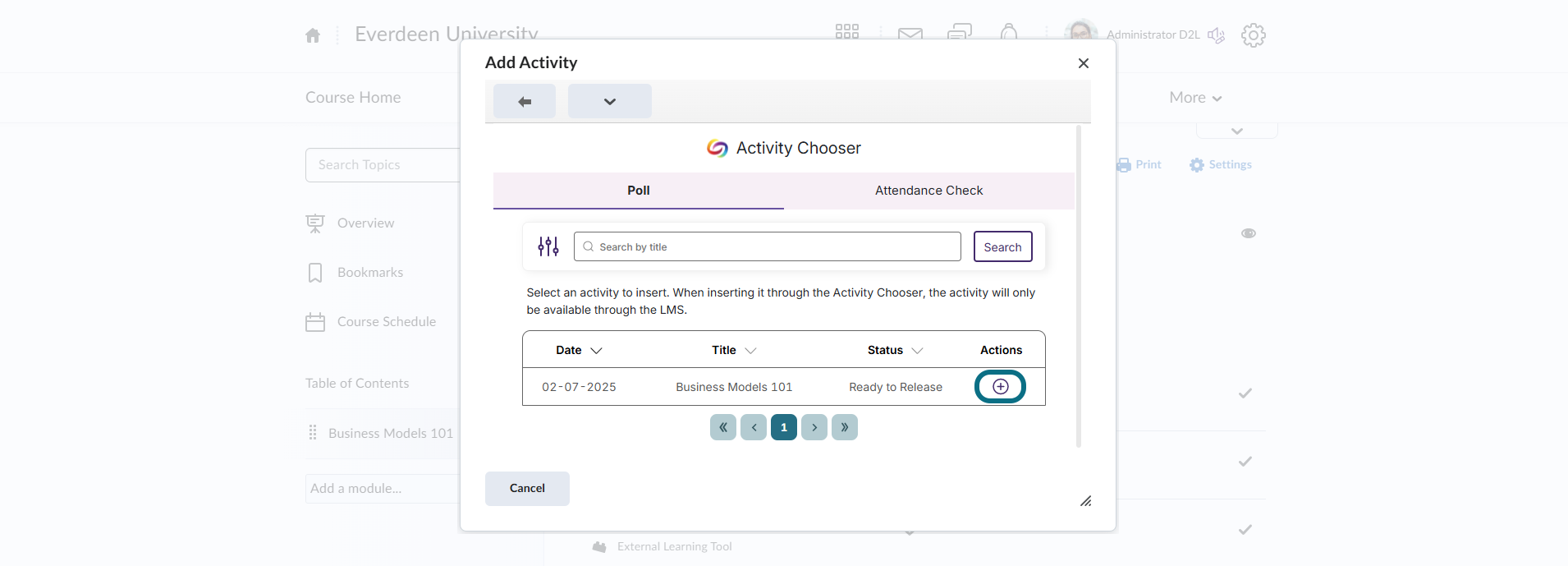
Task: Close the Add Activity dialog
Action: pyautogui.click(x=1084, y=63)
